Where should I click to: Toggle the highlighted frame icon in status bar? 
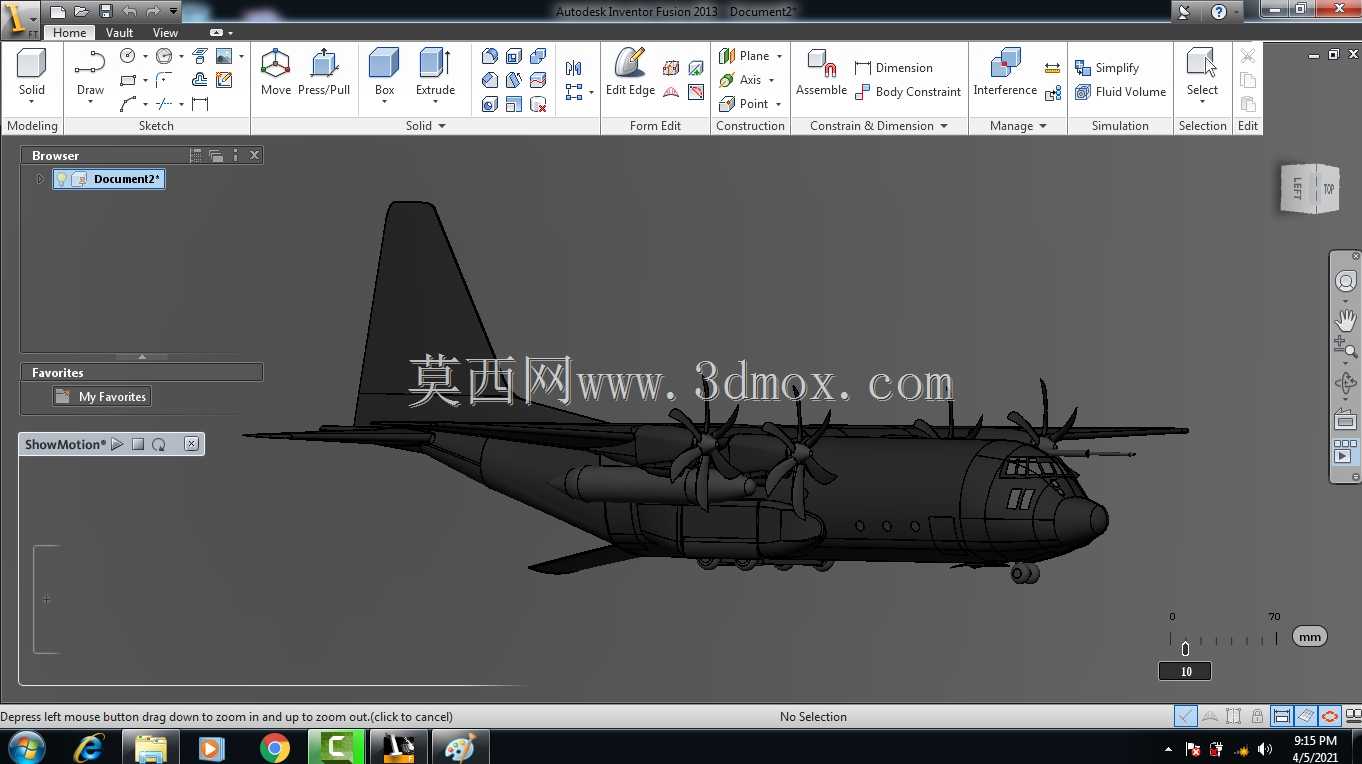pos(1281,716)
